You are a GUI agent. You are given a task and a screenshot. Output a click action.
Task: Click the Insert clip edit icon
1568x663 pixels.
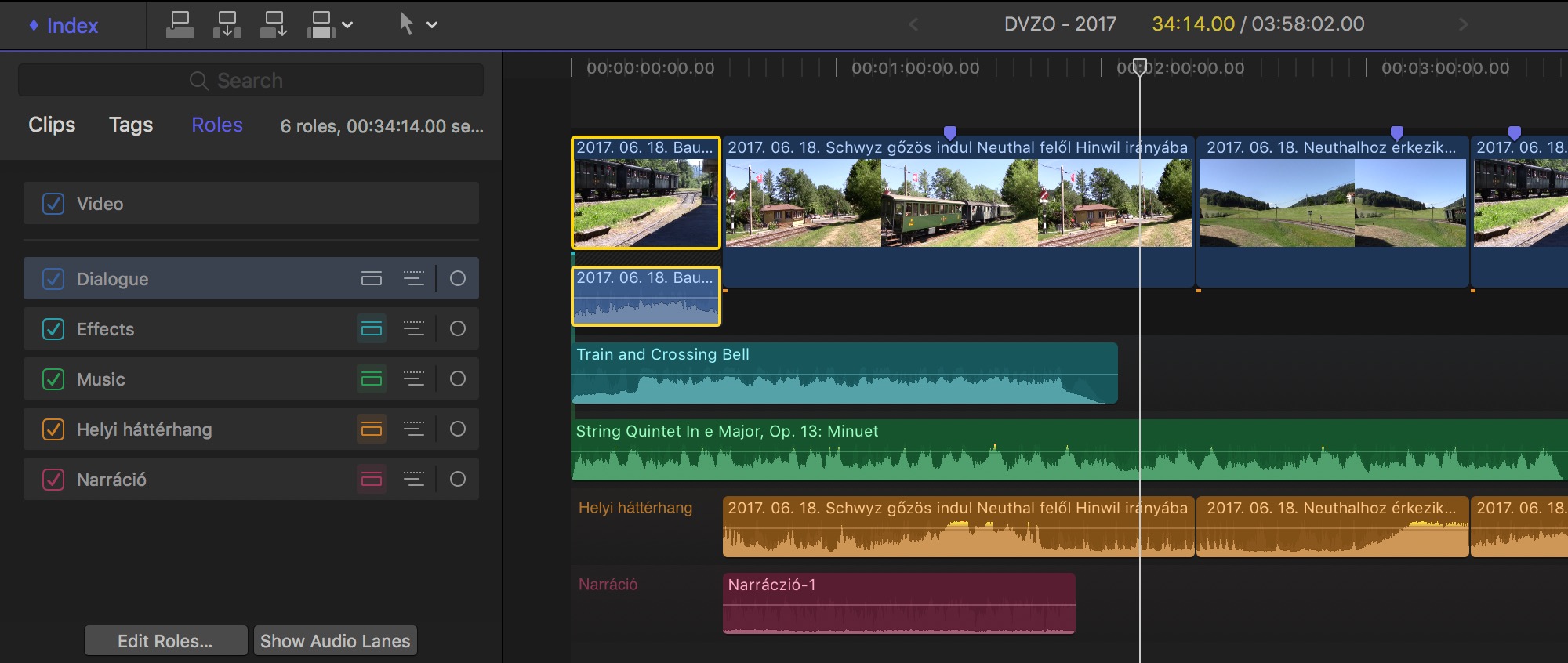[227, 24]
